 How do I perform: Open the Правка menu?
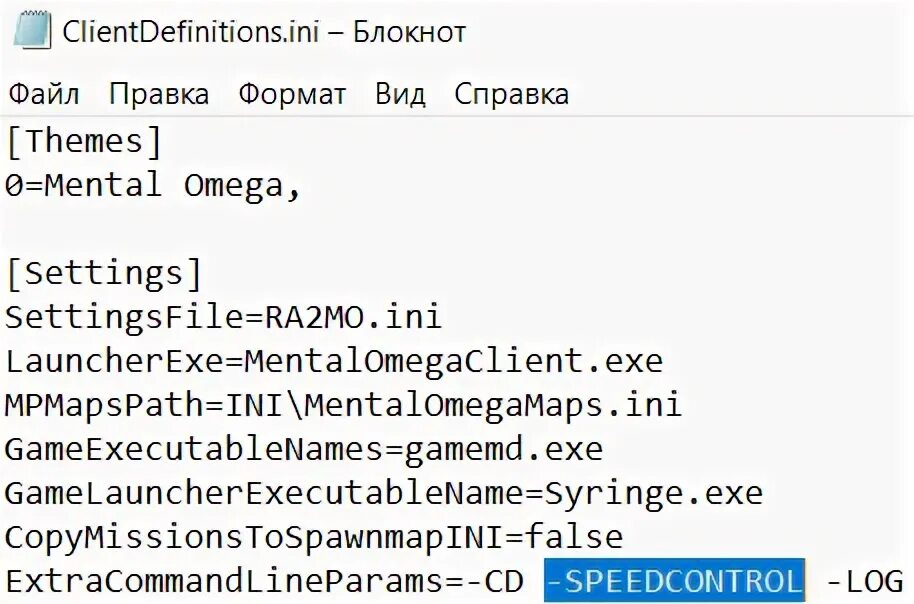point(159,94)
